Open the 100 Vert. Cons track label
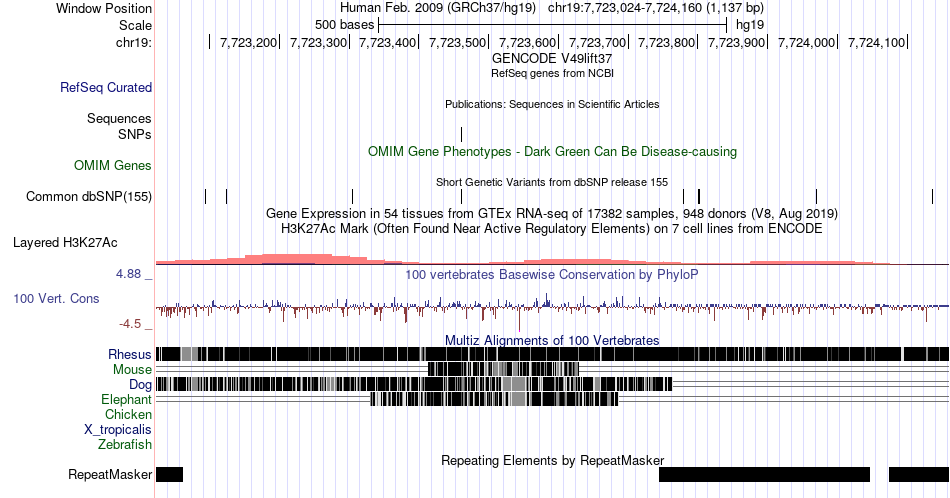The image size is (950, 498). 56,298
